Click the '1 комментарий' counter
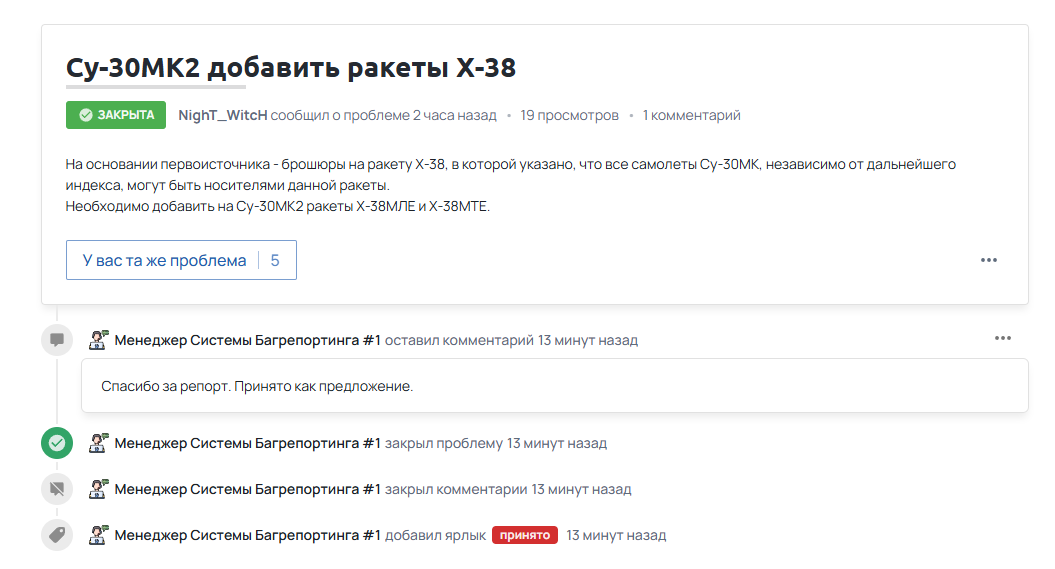The image size is (1055, 569). 691,115
